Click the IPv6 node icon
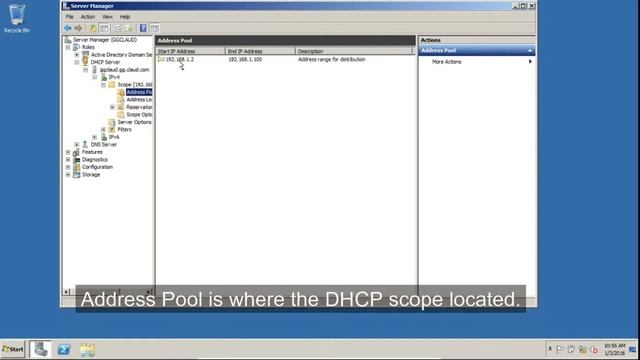The width and height of the screenshot is (640, 360). tap(104, 137)
